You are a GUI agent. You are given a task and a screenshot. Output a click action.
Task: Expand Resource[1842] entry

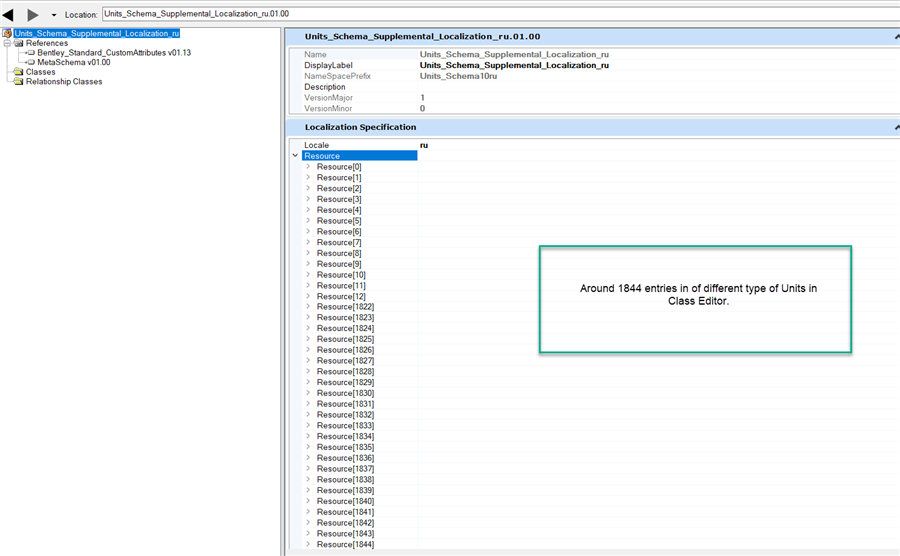point(308,523)
